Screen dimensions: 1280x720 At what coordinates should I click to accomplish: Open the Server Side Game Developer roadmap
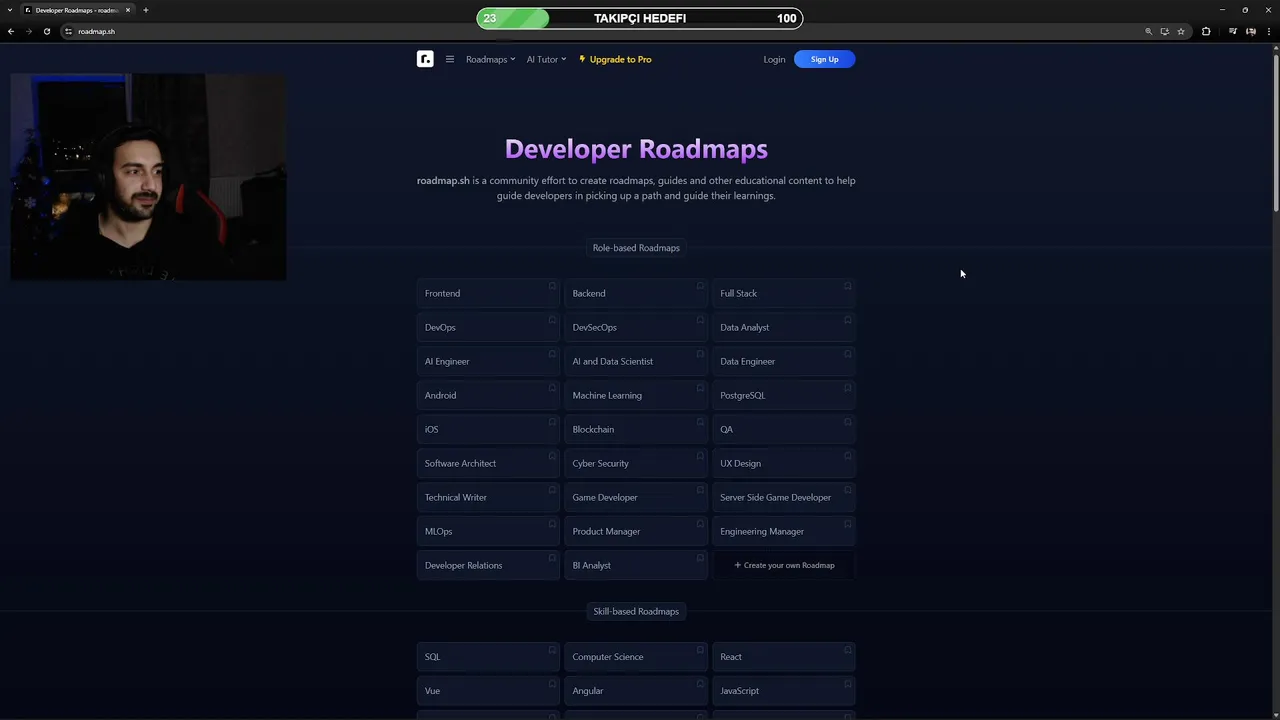point(784,497)
